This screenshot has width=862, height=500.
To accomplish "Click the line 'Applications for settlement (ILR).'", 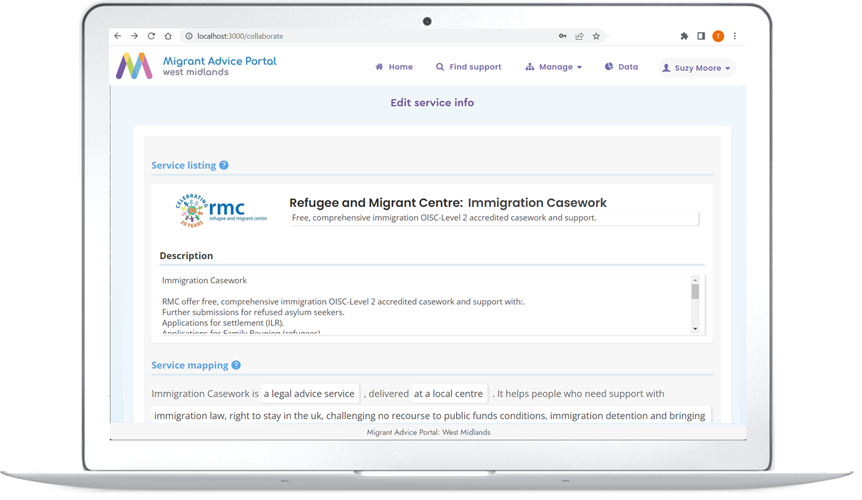I will pyautogui.click(x=223, y=323).
